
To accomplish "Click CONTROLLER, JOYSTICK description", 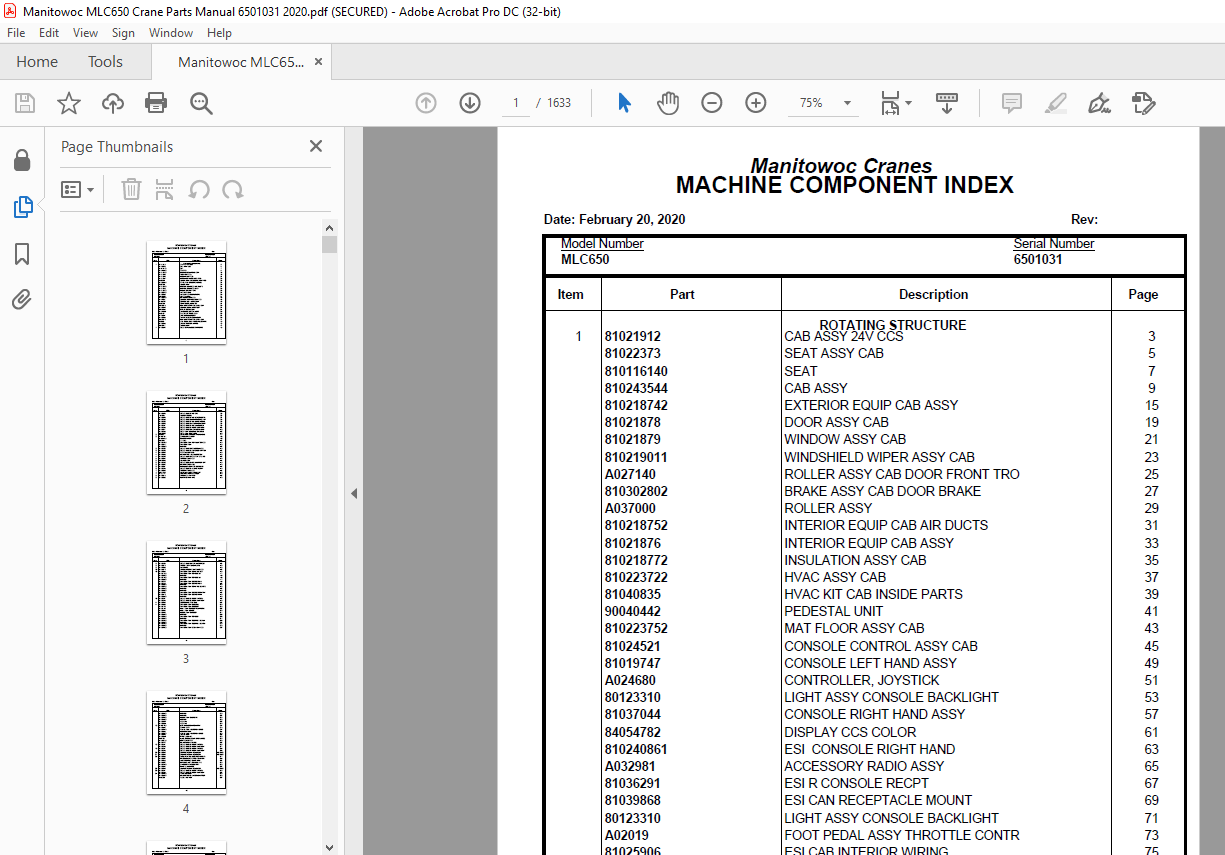I will pos(862,680).
